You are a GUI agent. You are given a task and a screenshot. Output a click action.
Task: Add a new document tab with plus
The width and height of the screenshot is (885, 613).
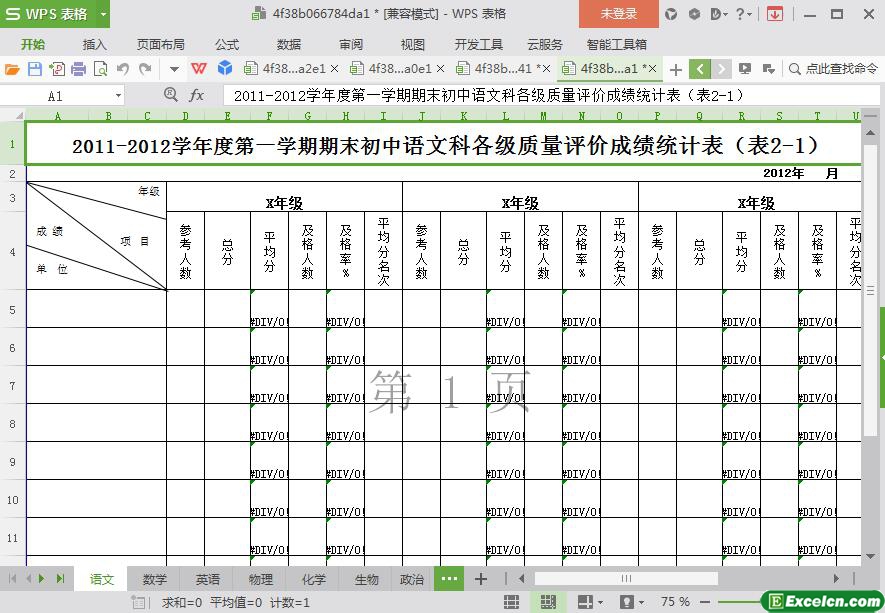click(x=675, y=69)
